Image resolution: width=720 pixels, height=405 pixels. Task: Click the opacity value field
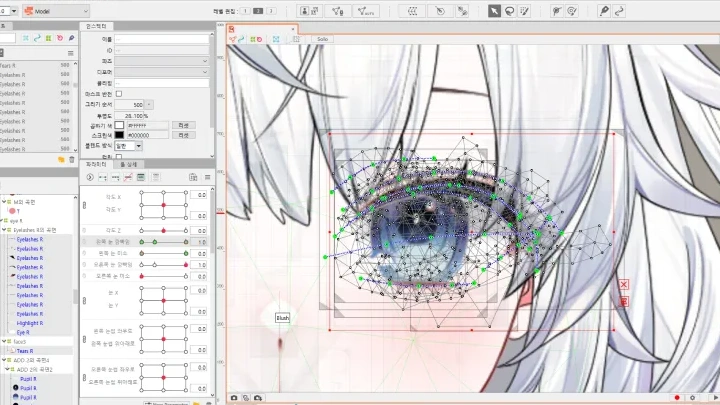pos(131,116)
